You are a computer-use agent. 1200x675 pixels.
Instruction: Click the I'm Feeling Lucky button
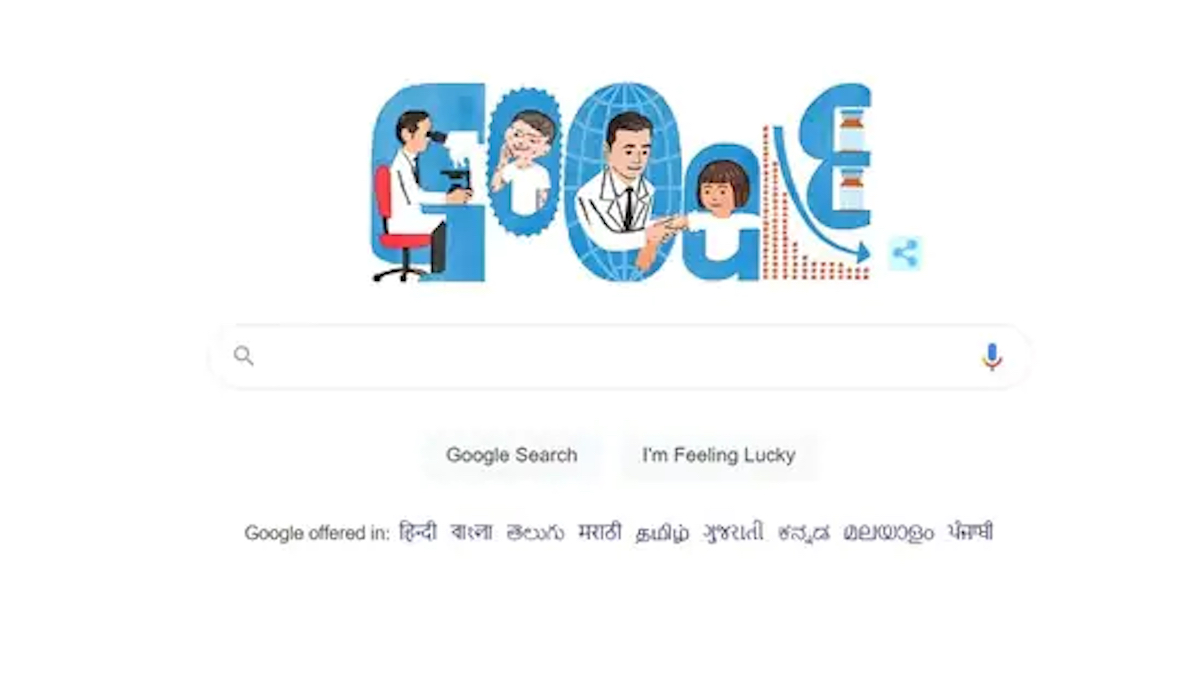coord(719,455)
